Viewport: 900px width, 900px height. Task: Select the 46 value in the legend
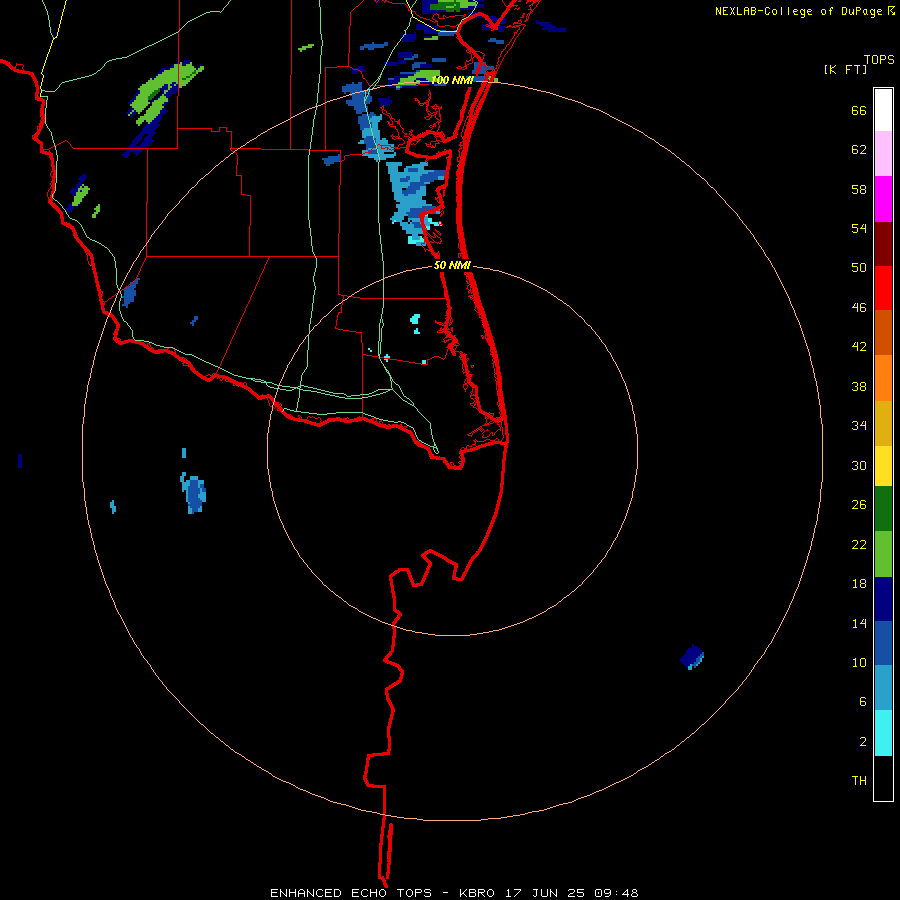point(859,308)
